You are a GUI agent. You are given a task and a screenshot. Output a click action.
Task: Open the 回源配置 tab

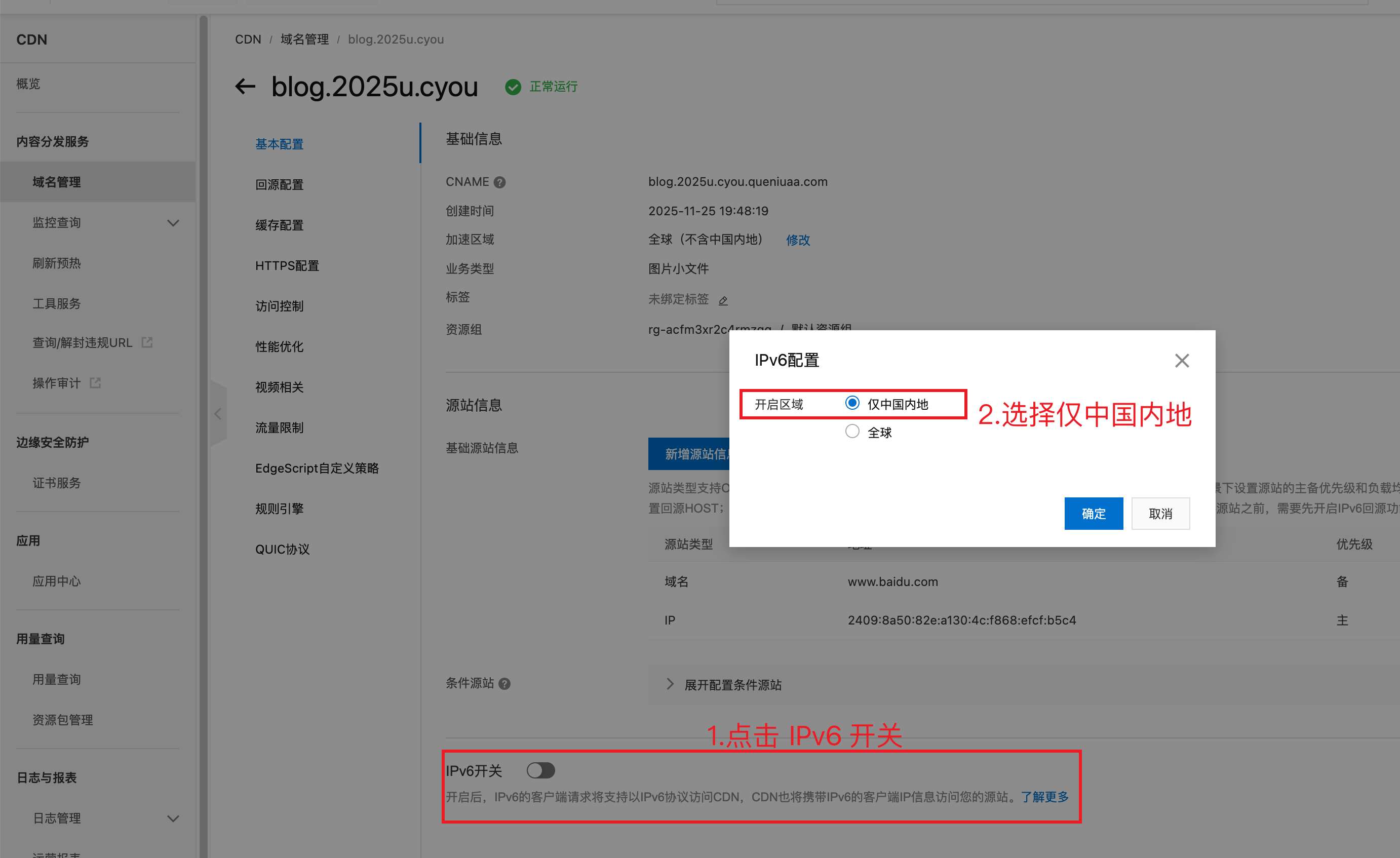(x=279, y=184)
